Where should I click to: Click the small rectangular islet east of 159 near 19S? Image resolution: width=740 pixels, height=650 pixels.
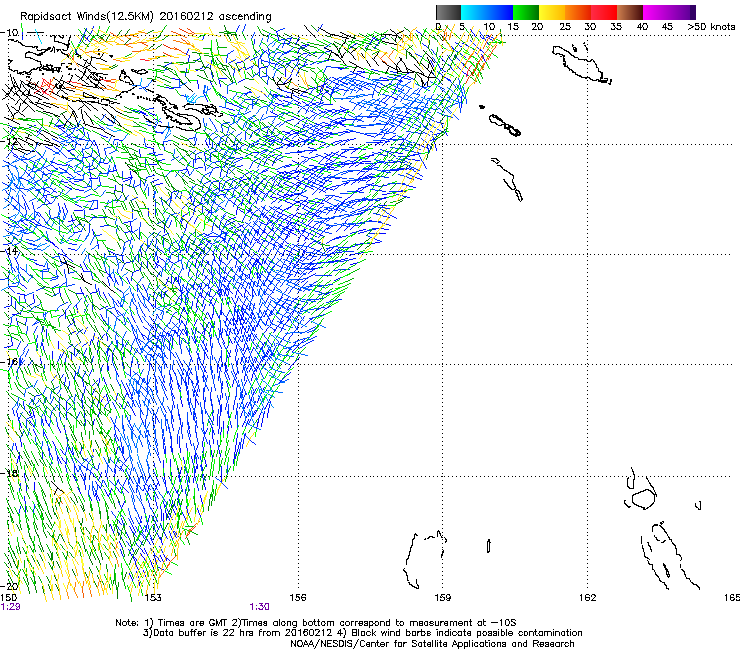(x=488, y=546)
